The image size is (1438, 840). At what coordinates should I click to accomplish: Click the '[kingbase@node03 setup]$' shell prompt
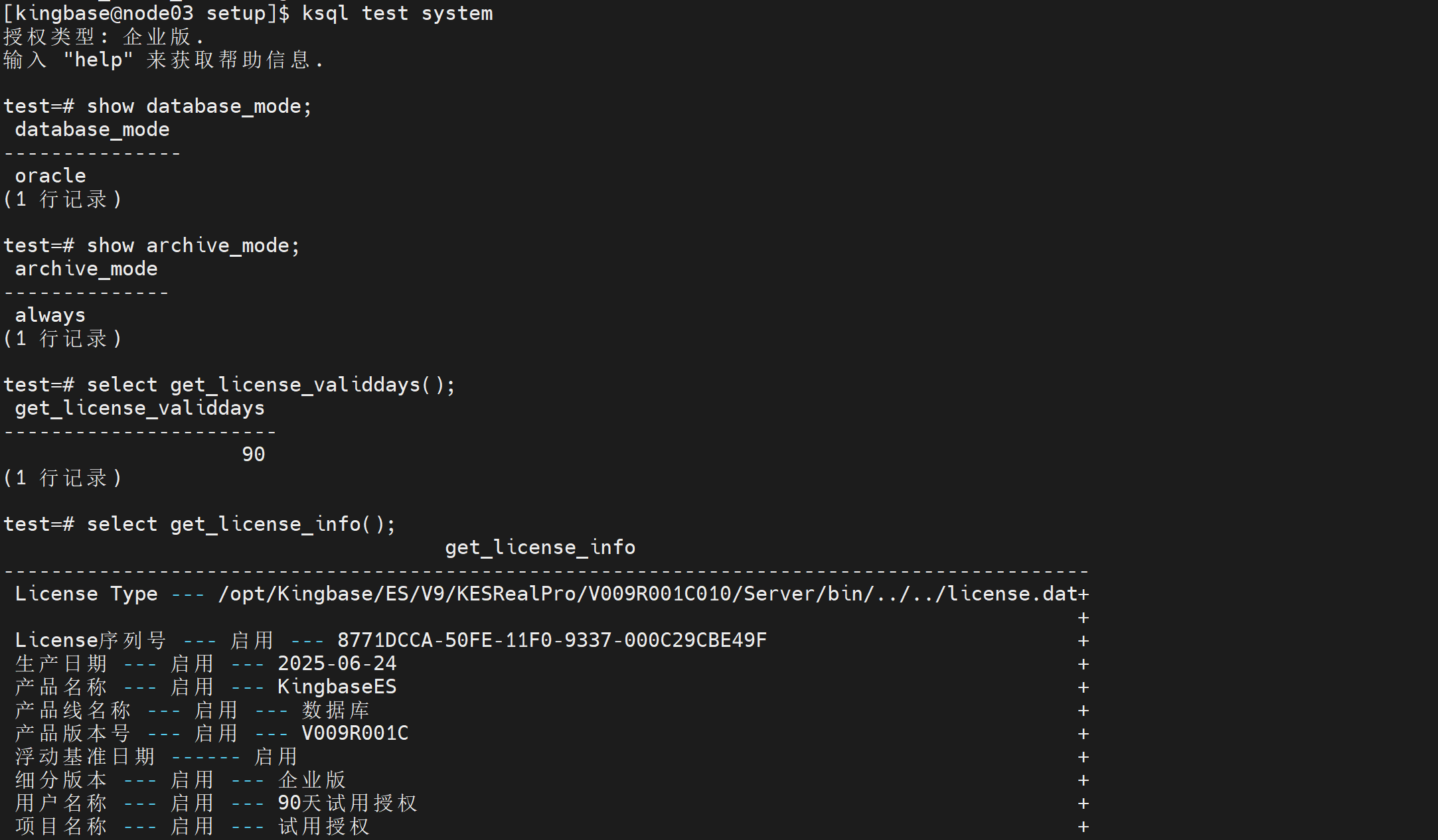(146, 13)
